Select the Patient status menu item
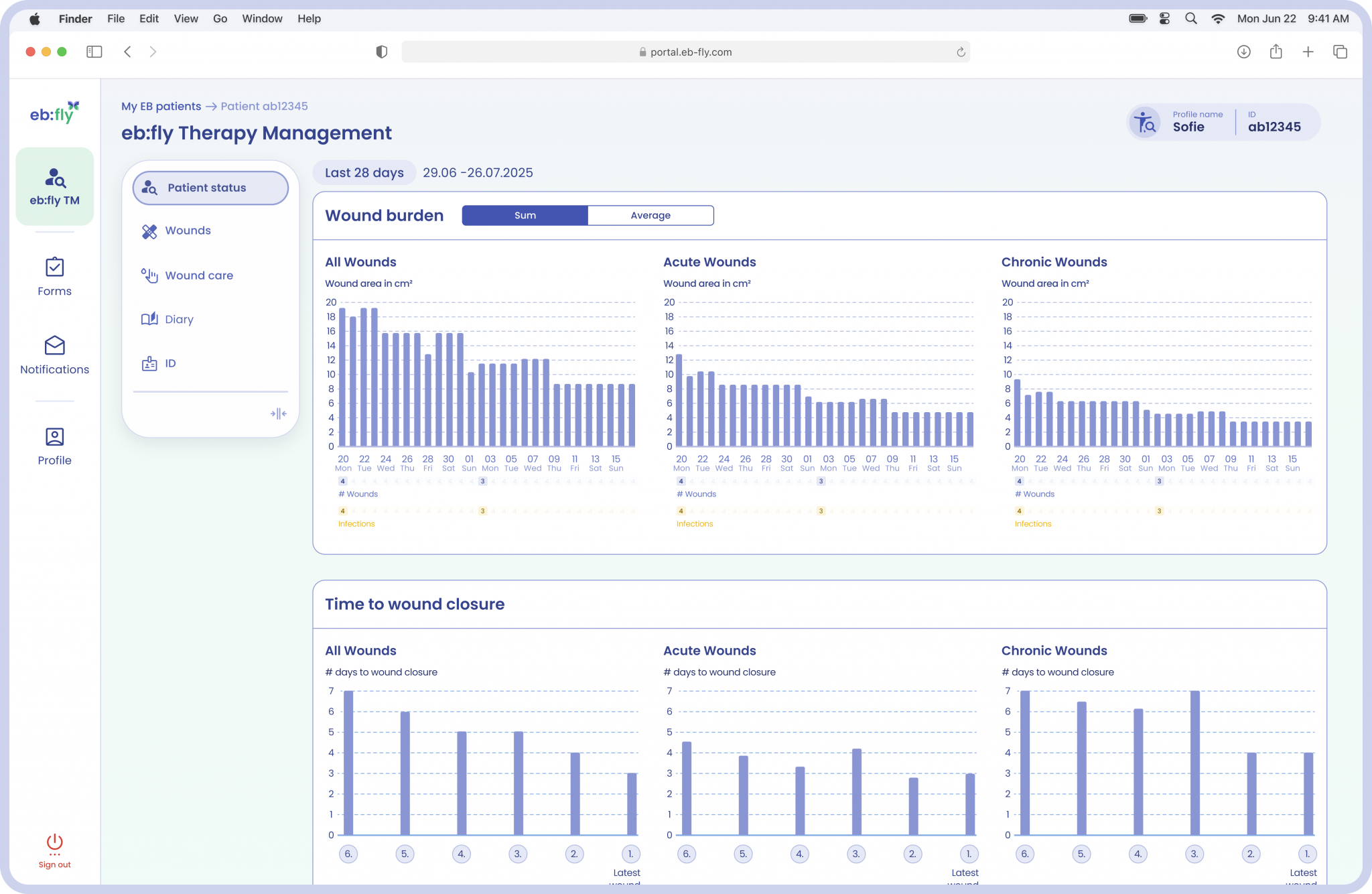1372x894 pixels. pyautogui.click(x=210, y=188)
